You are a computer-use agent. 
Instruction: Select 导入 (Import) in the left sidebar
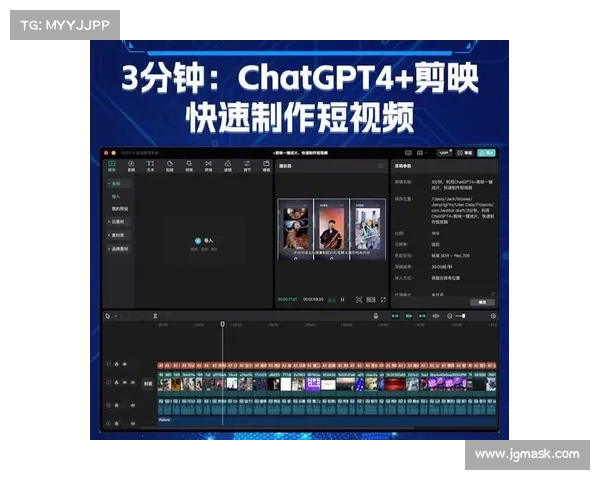pos(116,196)
